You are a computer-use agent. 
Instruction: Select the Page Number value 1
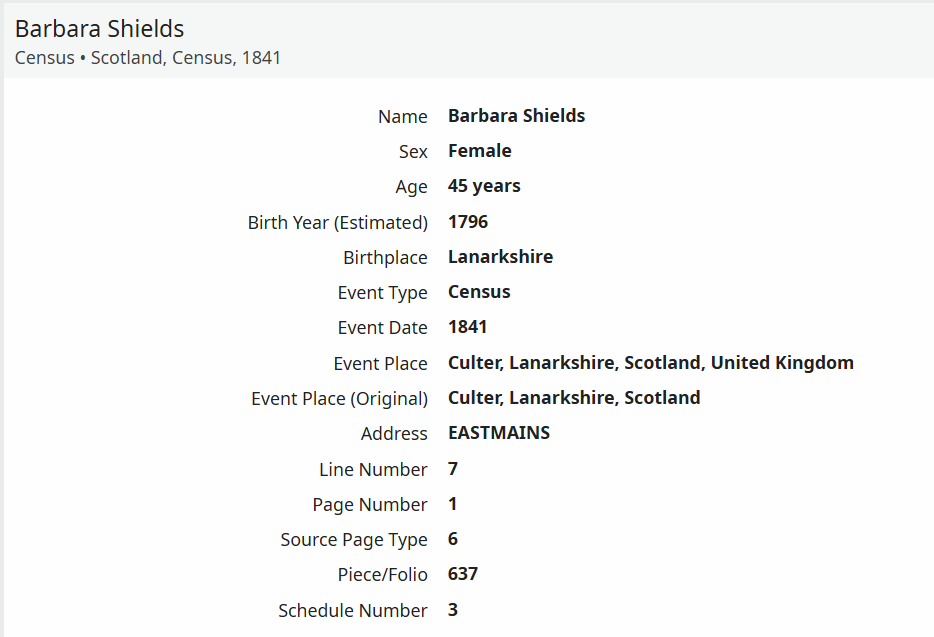(452, 504)
